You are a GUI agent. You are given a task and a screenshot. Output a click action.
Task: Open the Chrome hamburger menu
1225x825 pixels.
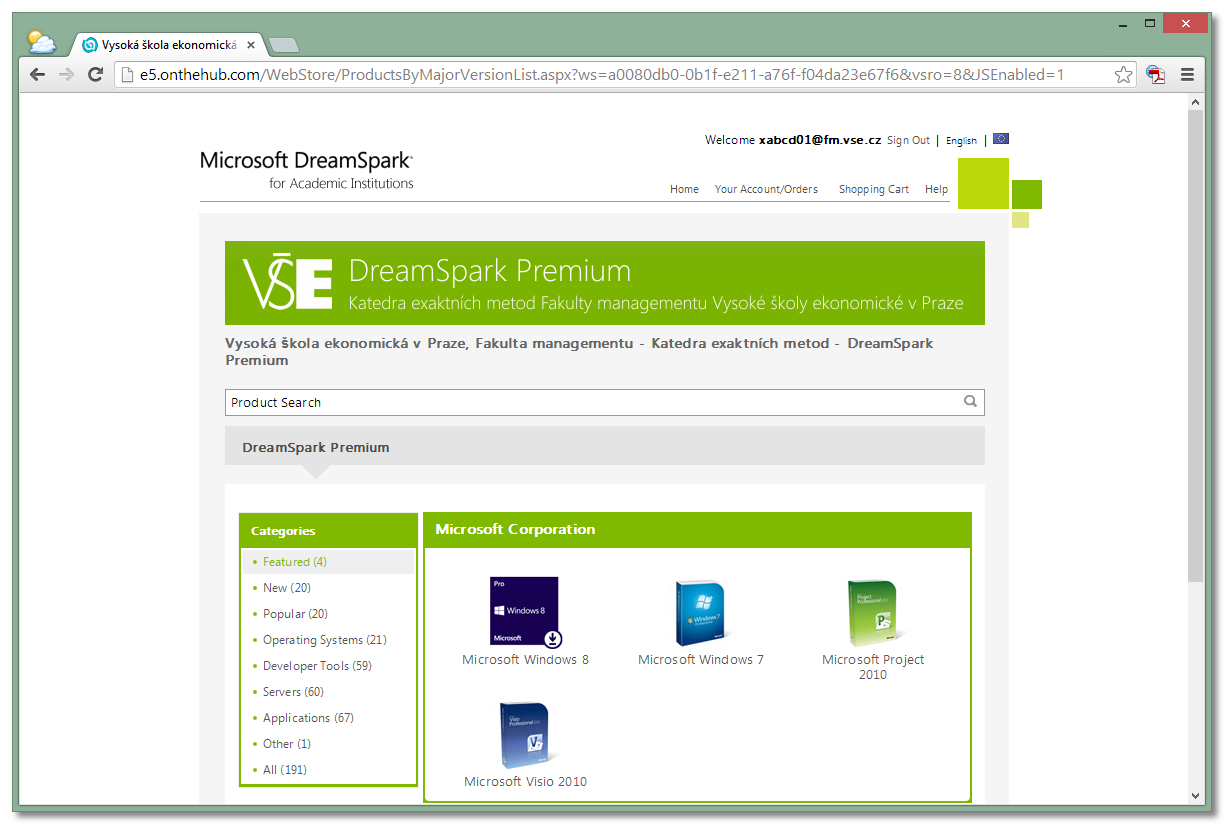(1188, 74)
